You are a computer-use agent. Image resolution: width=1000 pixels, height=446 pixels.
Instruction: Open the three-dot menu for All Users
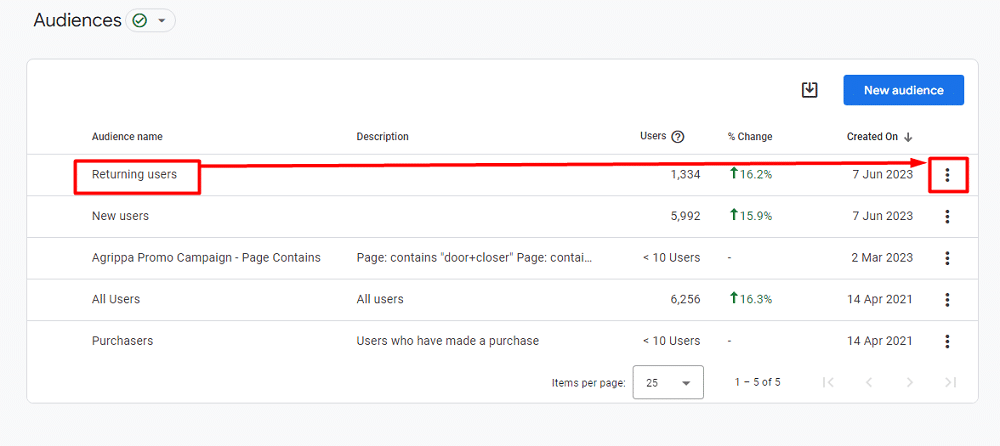[947, 300]
